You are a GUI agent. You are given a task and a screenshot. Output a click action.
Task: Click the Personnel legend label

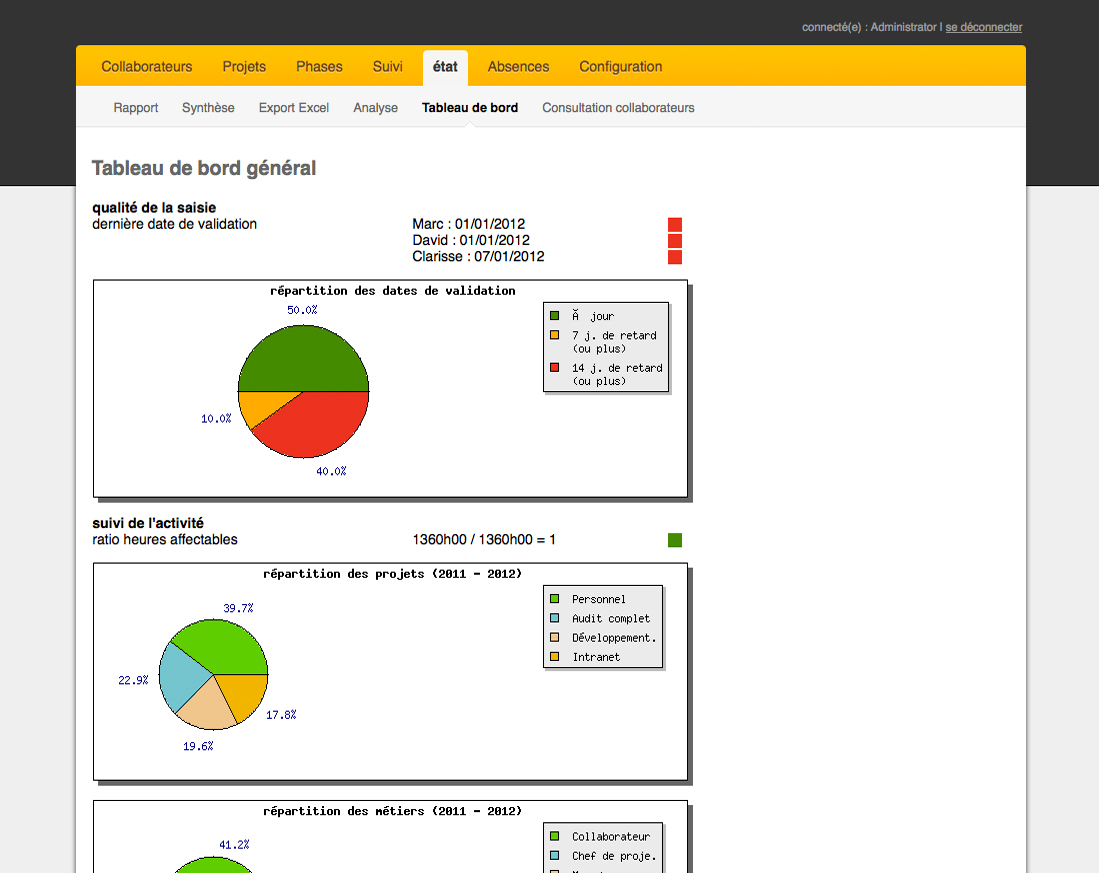click(598, 599)
